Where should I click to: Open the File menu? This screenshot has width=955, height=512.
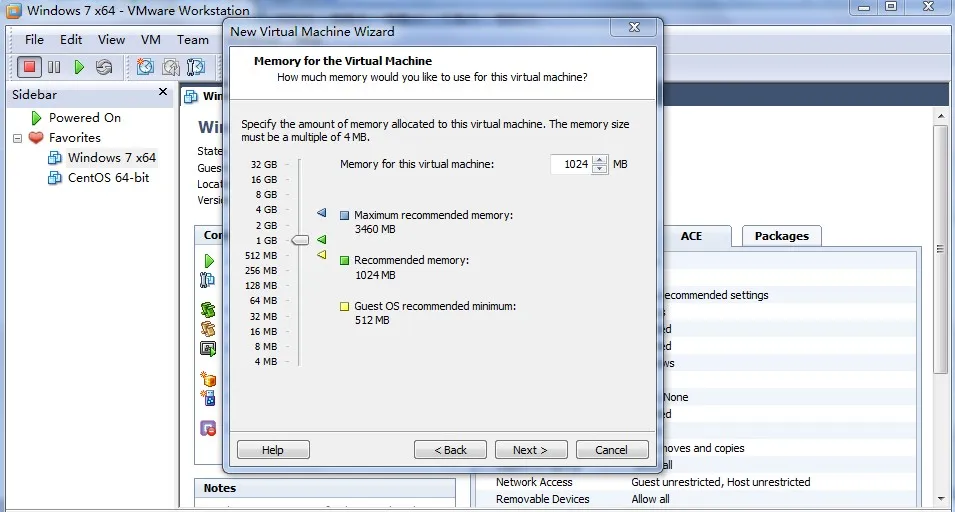(x=34, y=40)
